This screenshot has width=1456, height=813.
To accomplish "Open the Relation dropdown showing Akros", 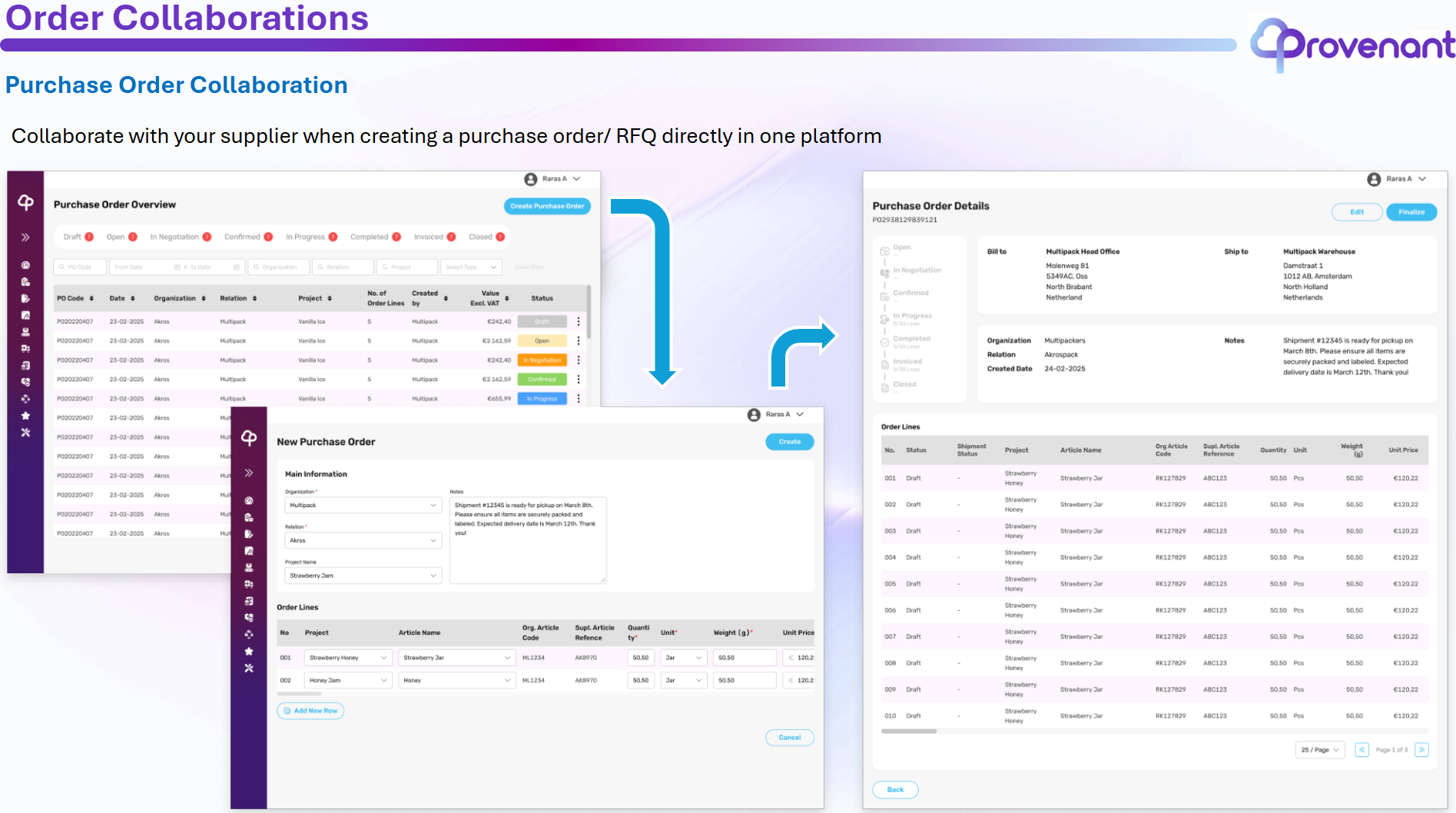I will [x=363, y=540].
